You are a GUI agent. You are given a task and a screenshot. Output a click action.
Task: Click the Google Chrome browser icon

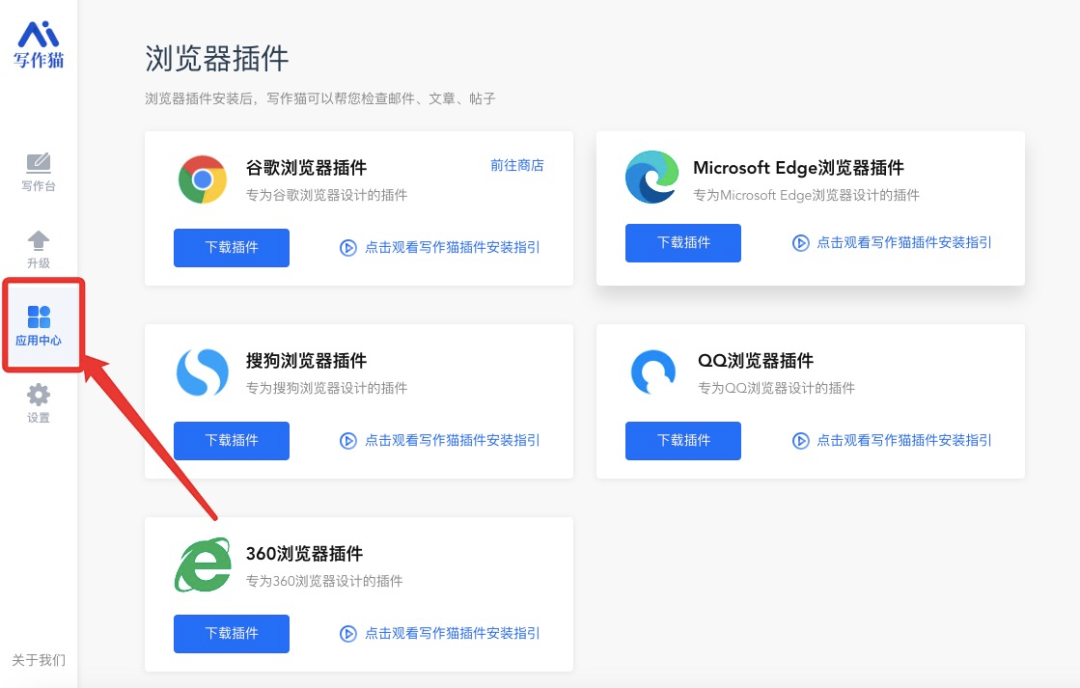(x=202, y=179)
